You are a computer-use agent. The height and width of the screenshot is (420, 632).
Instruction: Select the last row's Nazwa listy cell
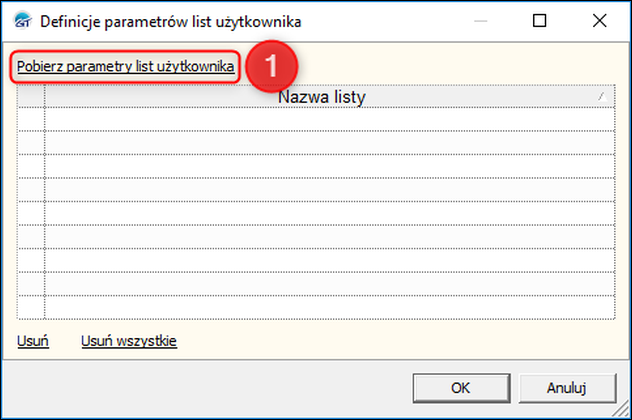pos(329,307)
